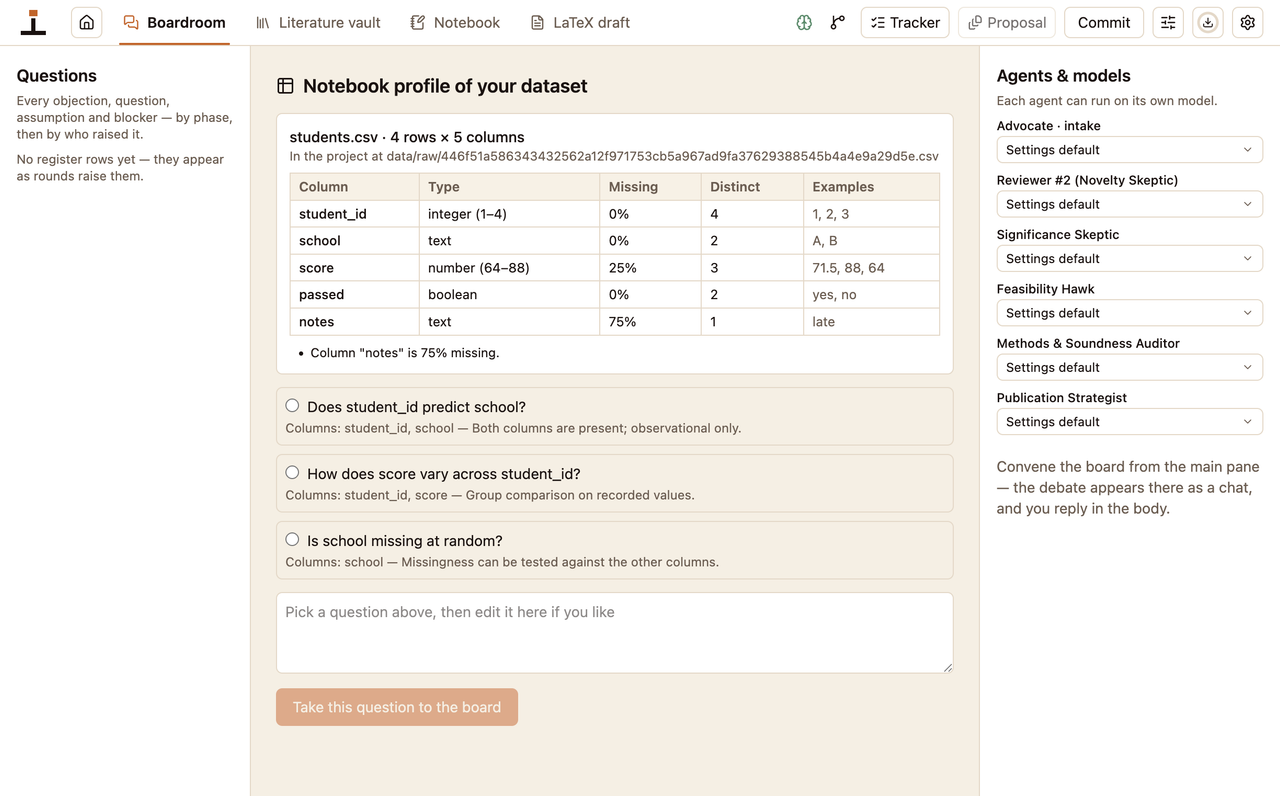Click the app logo in top-left corner
This screenshot has width=1280, height=796.
(x=33, y=22)
